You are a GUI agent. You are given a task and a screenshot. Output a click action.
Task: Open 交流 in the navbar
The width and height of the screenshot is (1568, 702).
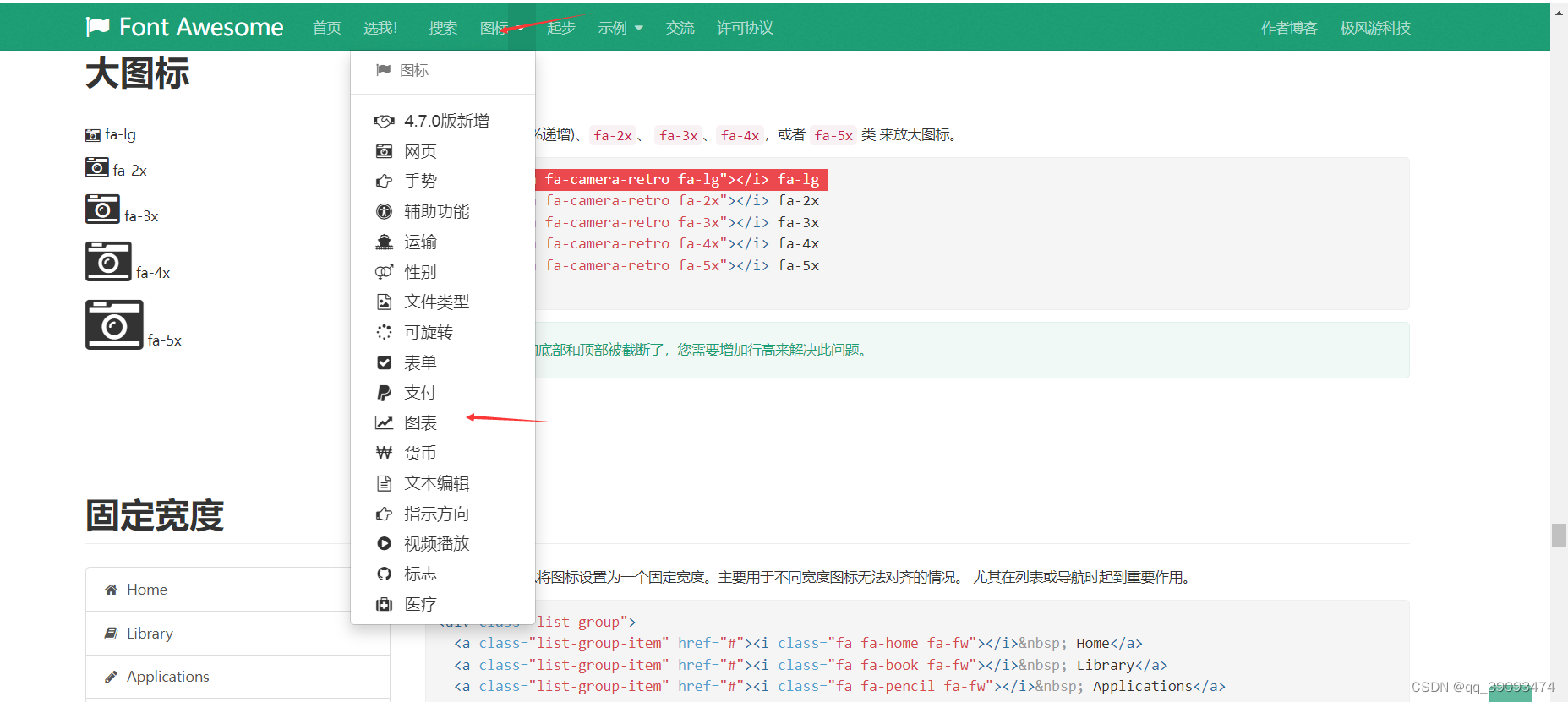tap(680, 28)
